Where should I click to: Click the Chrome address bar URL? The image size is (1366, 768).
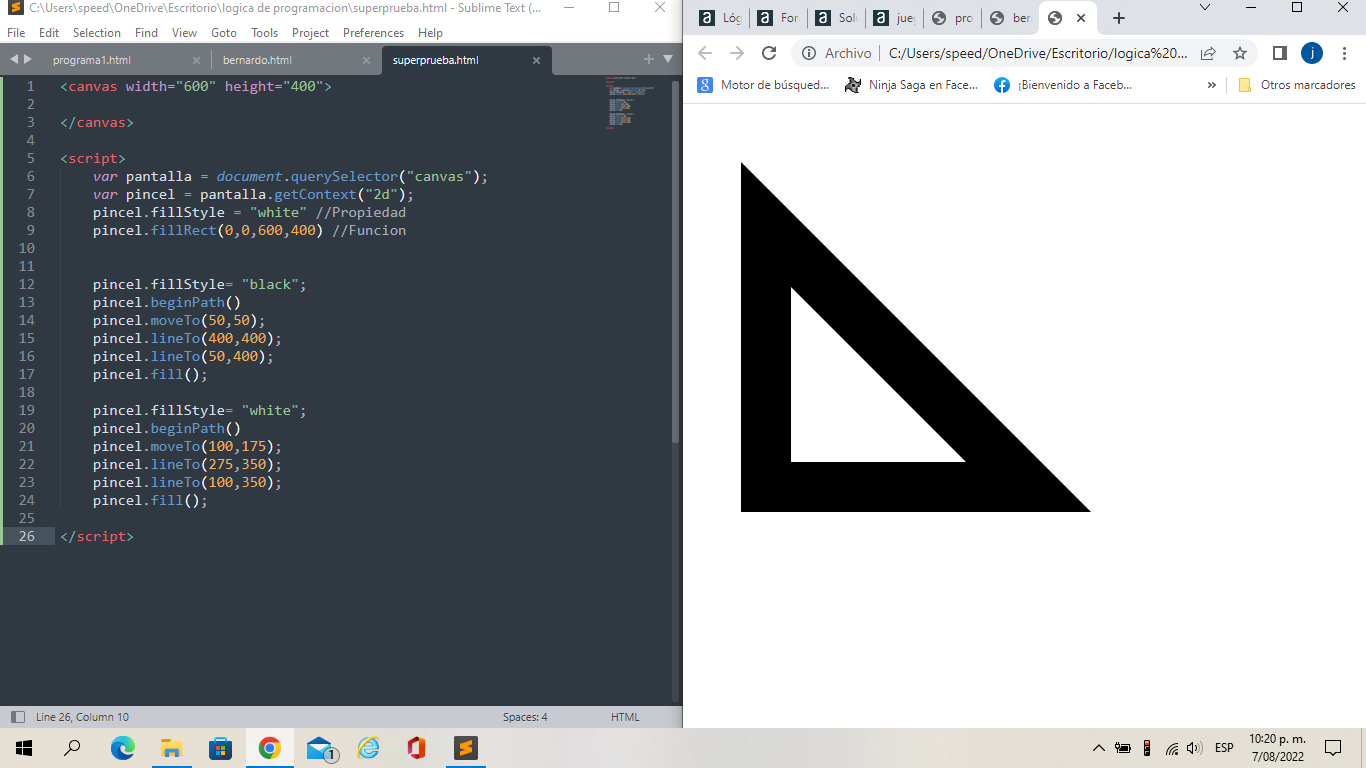pos(1038,53)
